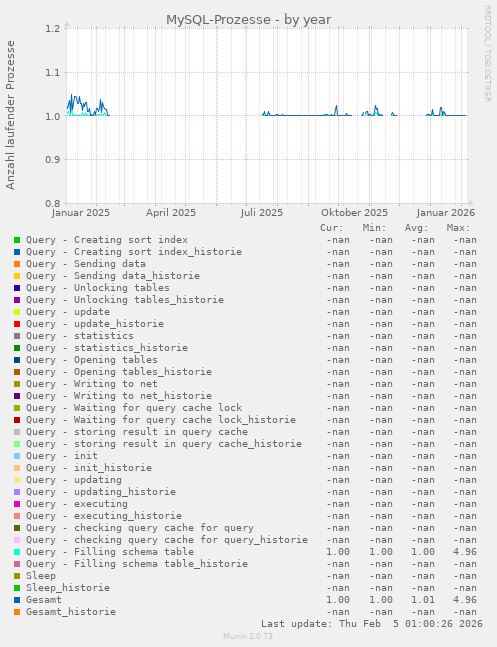Click legend entry checking query cache for query
Viewport: 497px width, 647px height.
(x=140, y=528)
